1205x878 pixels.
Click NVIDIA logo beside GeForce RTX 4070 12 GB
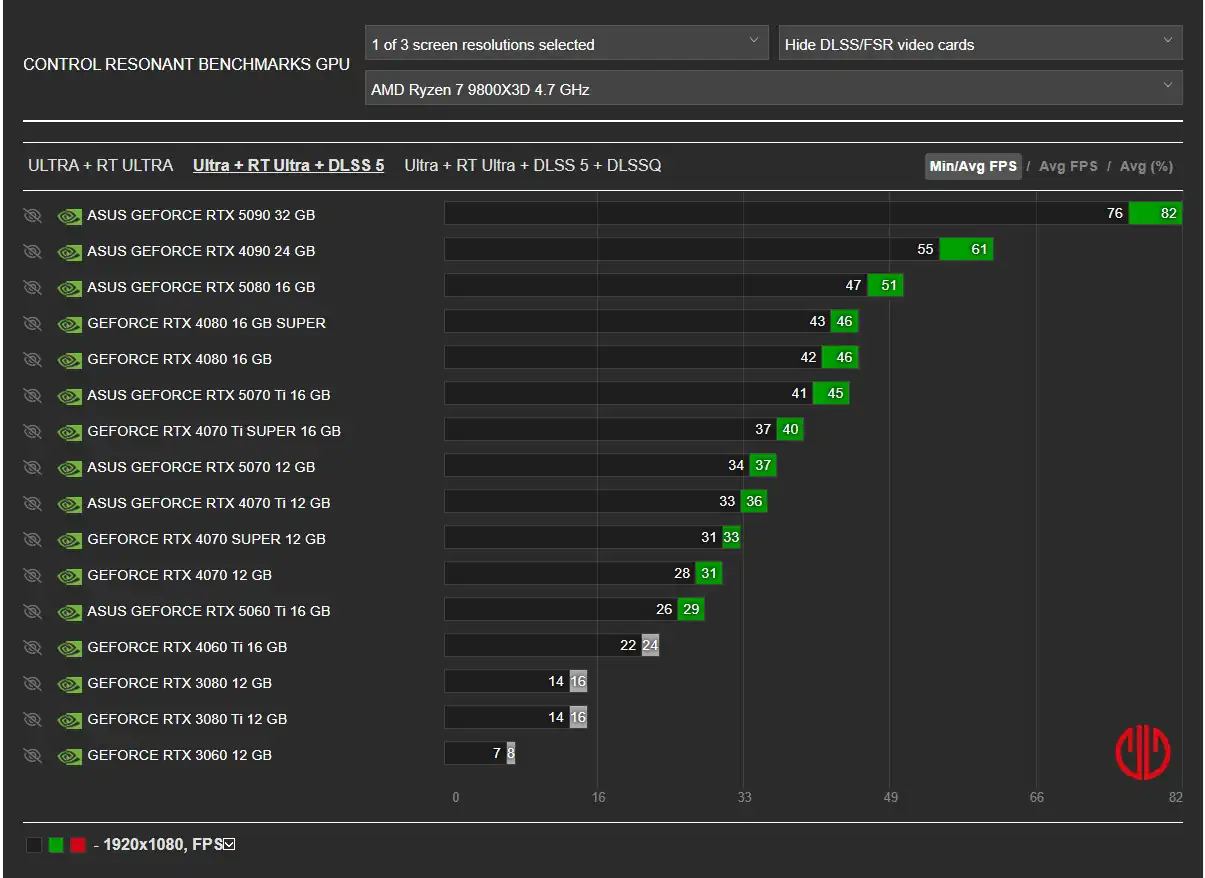coord(70,576)
